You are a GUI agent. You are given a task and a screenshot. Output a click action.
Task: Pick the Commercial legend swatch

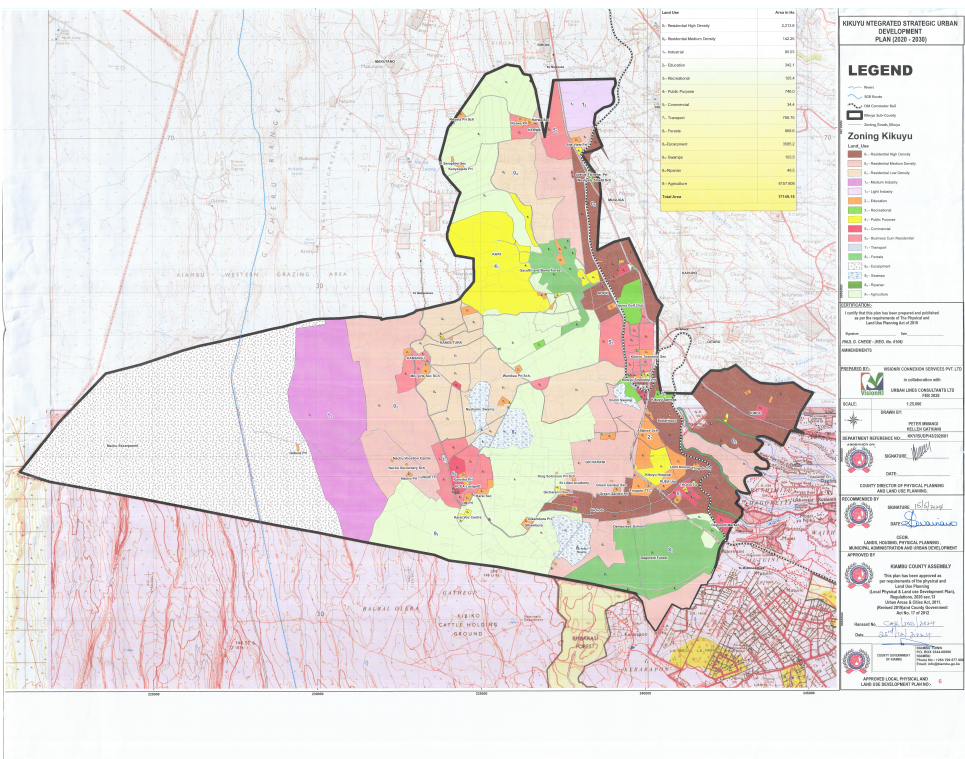pyautogui.click(x=853, y=228)
